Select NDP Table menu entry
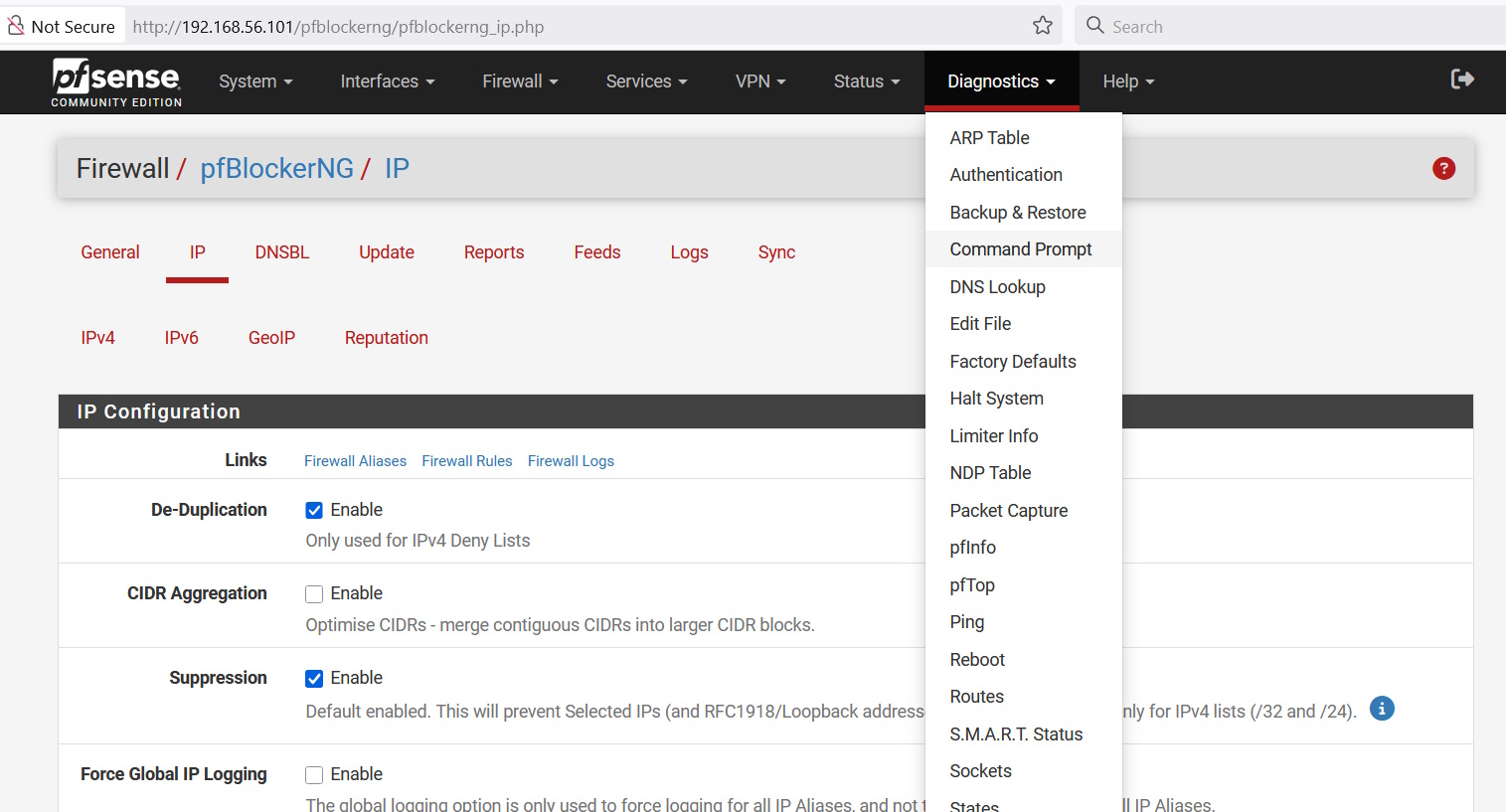Screen dimensions: 1506x812 [x=1024, y=473]
